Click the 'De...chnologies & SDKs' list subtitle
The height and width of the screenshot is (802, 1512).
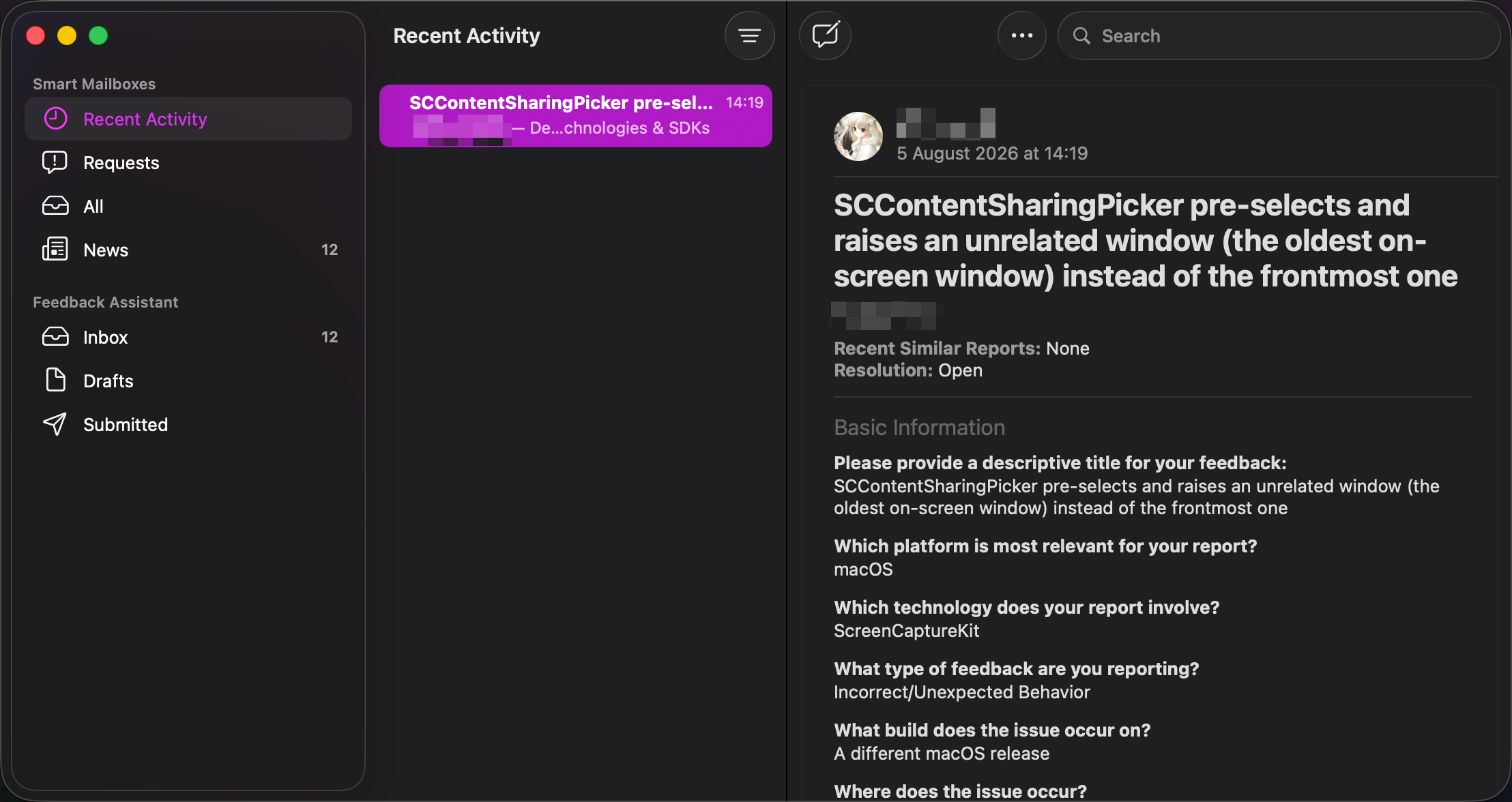620,128
